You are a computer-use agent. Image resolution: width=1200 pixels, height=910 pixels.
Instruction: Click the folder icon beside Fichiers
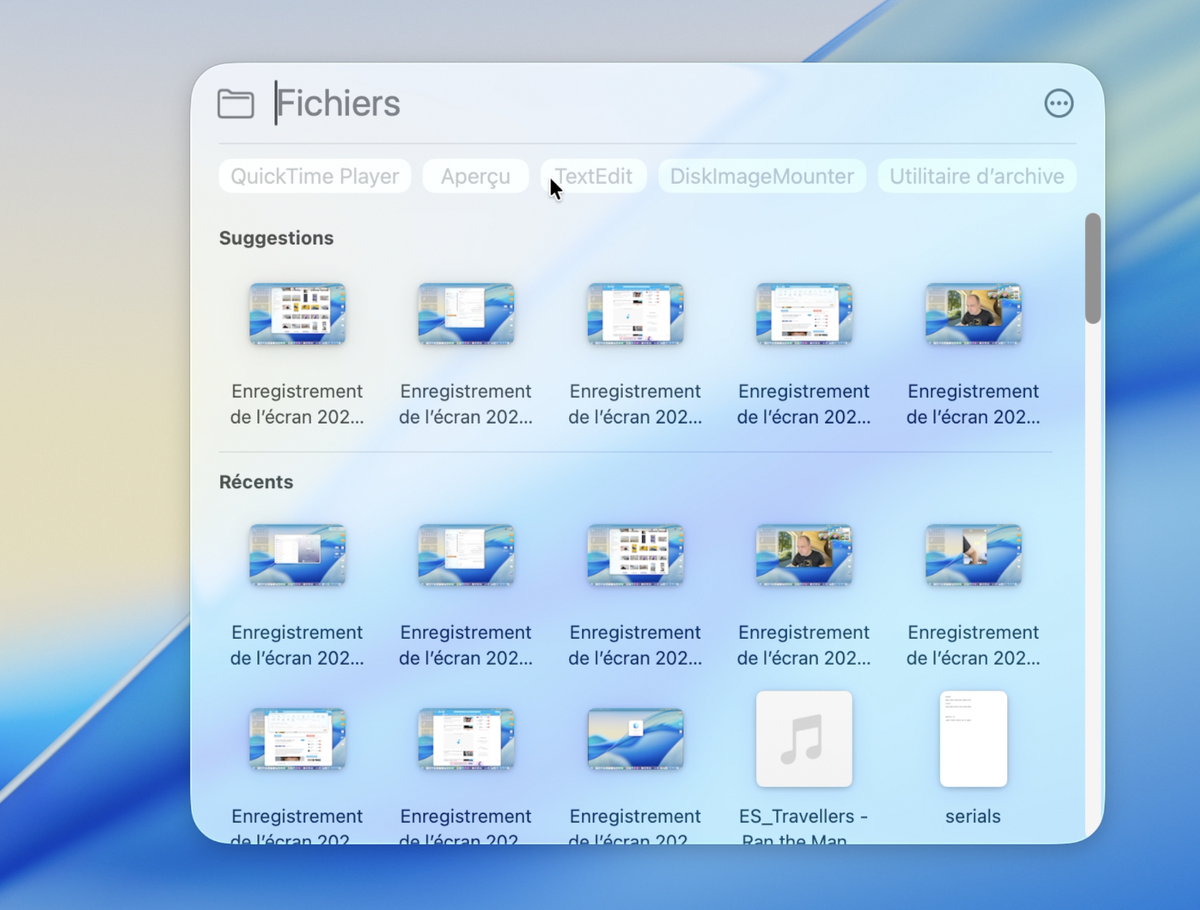[236, 103]
